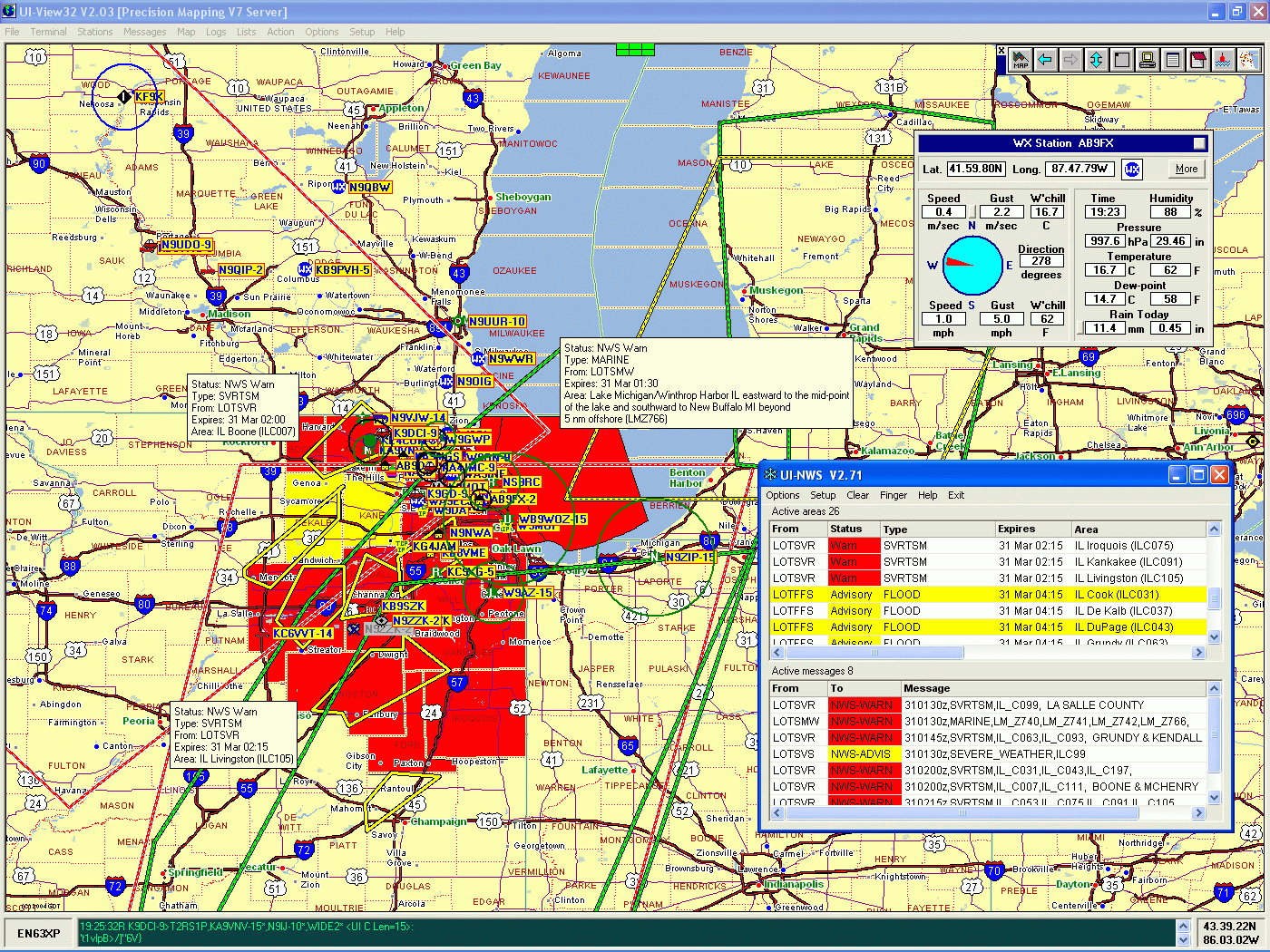Click the active areas list up scroll arrow
Viewport: 1270px width, 952px height.
click(x=1215, y=529)
